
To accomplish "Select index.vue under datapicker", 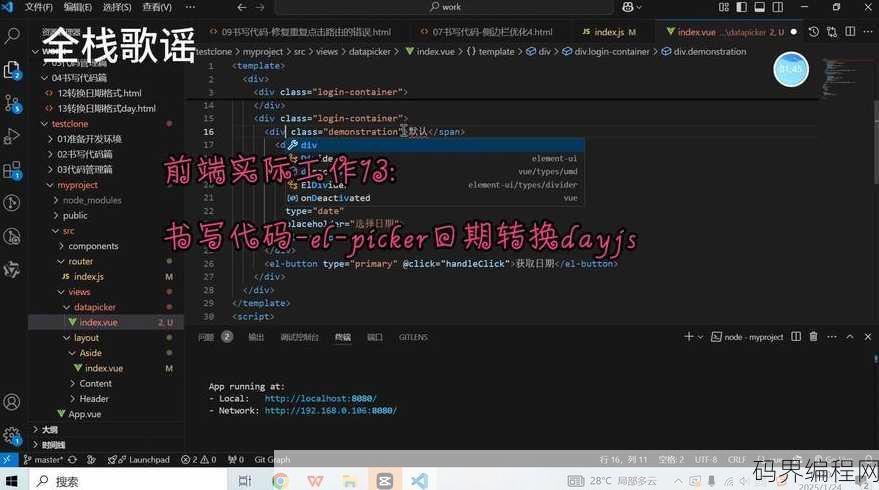I will (x=98, y=322).
